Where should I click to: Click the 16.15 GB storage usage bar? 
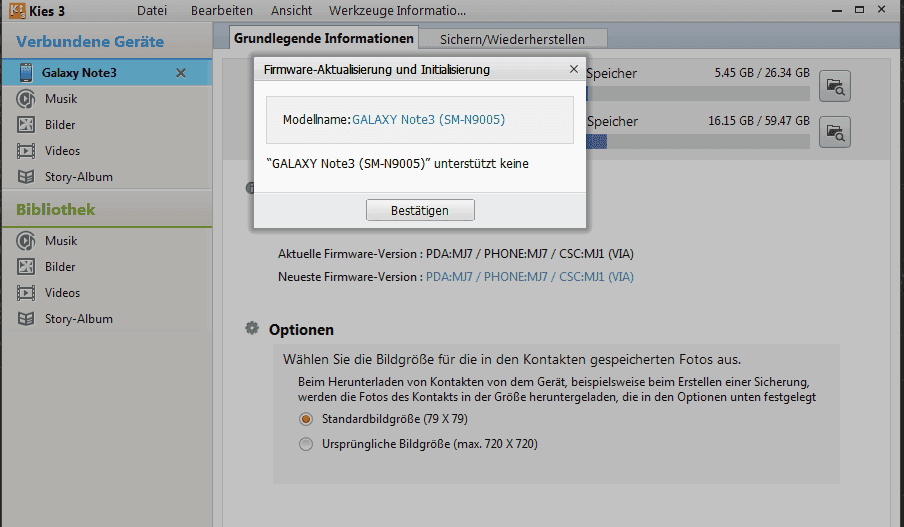[x=698, y=141]
